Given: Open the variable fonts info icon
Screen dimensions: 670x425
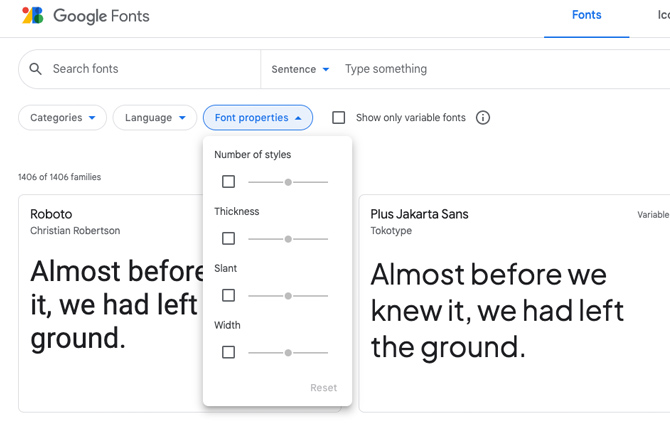Looking at the screenshot, I should tap(483, 117).
